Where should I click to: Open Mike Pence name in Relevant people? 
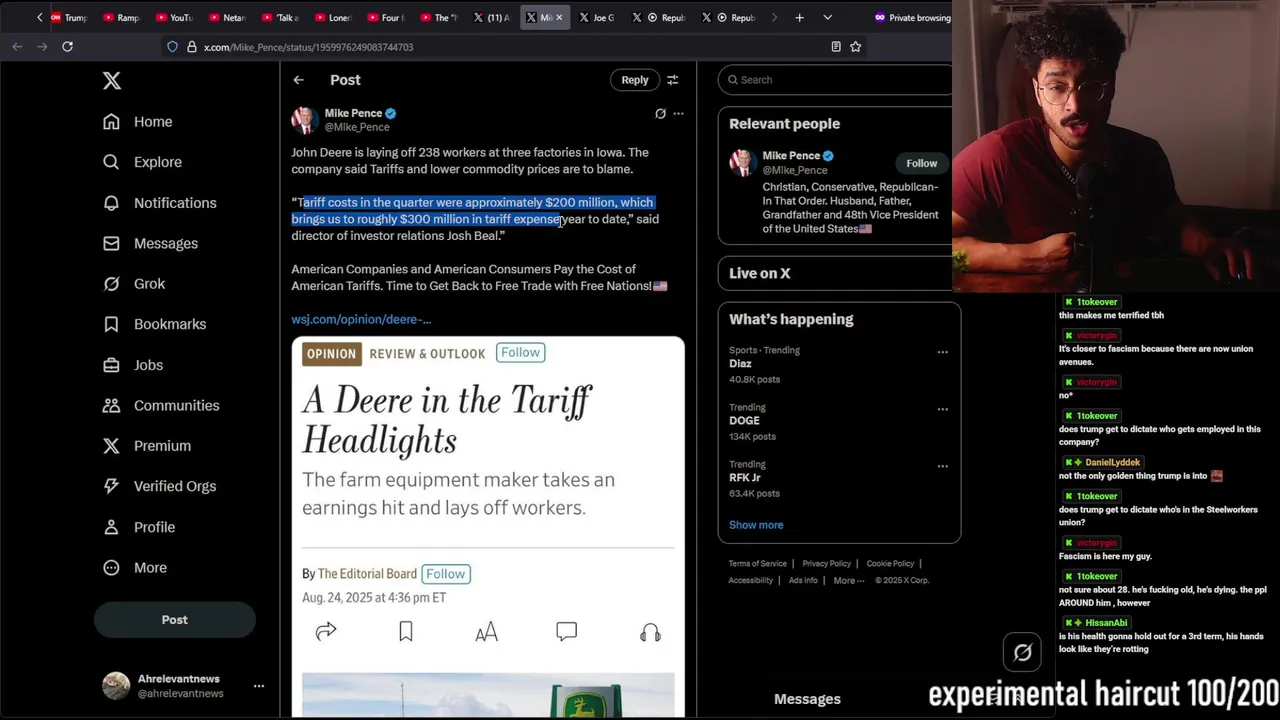point(791,156)
